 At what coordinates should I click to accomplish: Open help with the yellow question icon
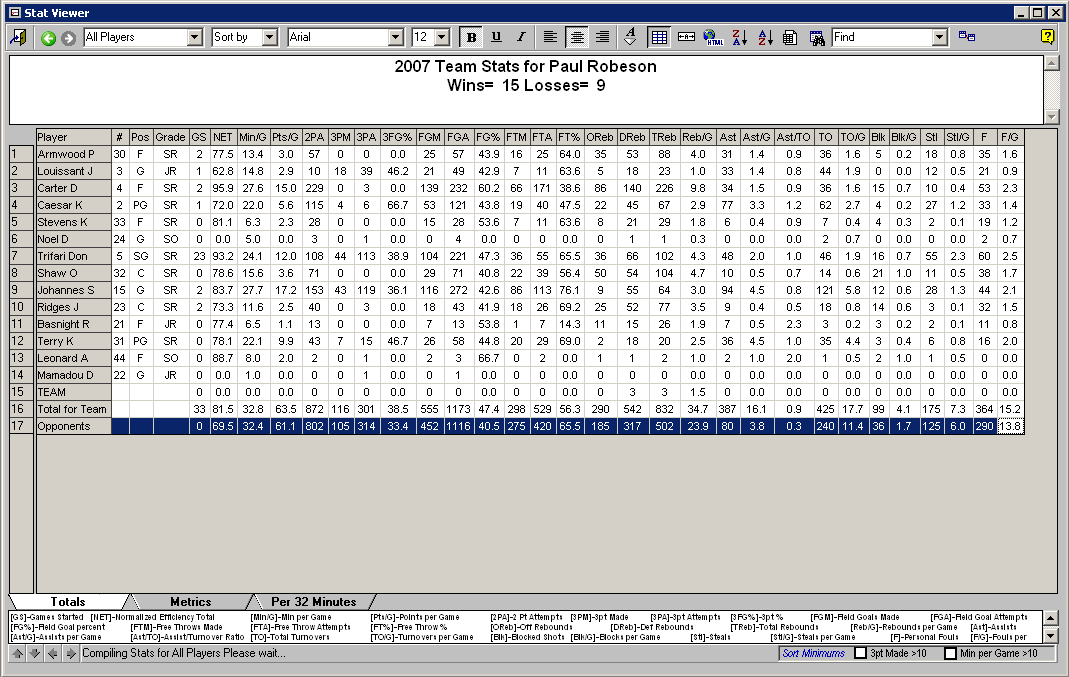(1048, 37)
